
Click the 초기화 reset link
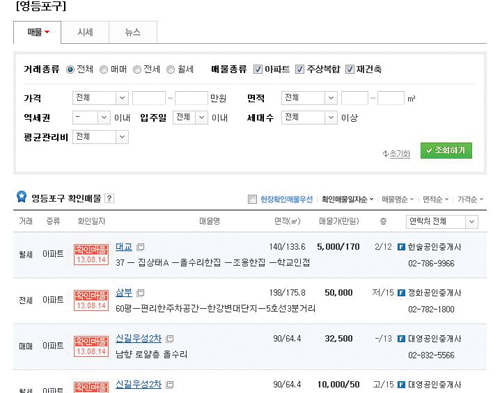tap(396, 154)
